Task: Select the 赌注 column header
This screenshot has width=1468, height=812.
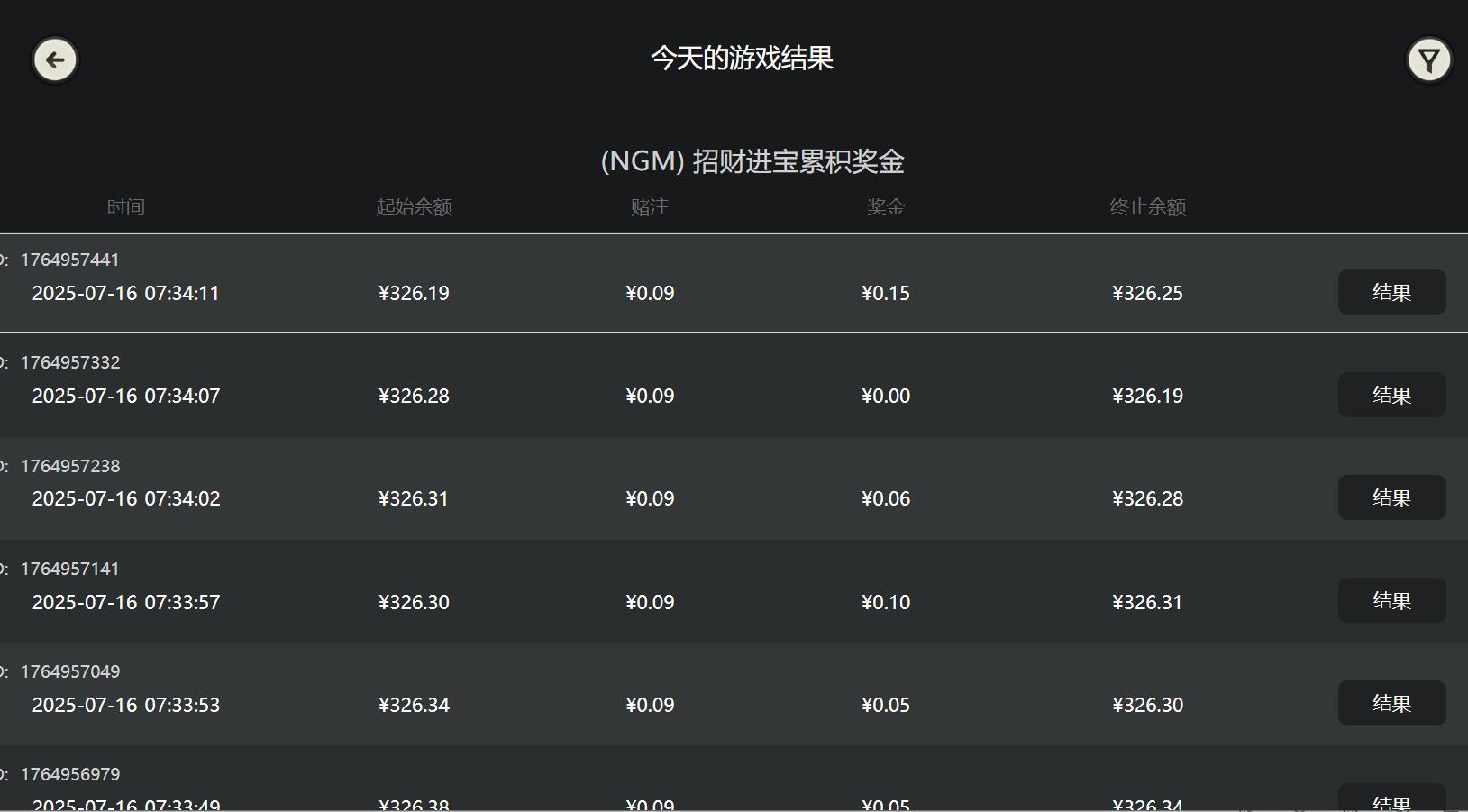Action: (x=650, y=206)
